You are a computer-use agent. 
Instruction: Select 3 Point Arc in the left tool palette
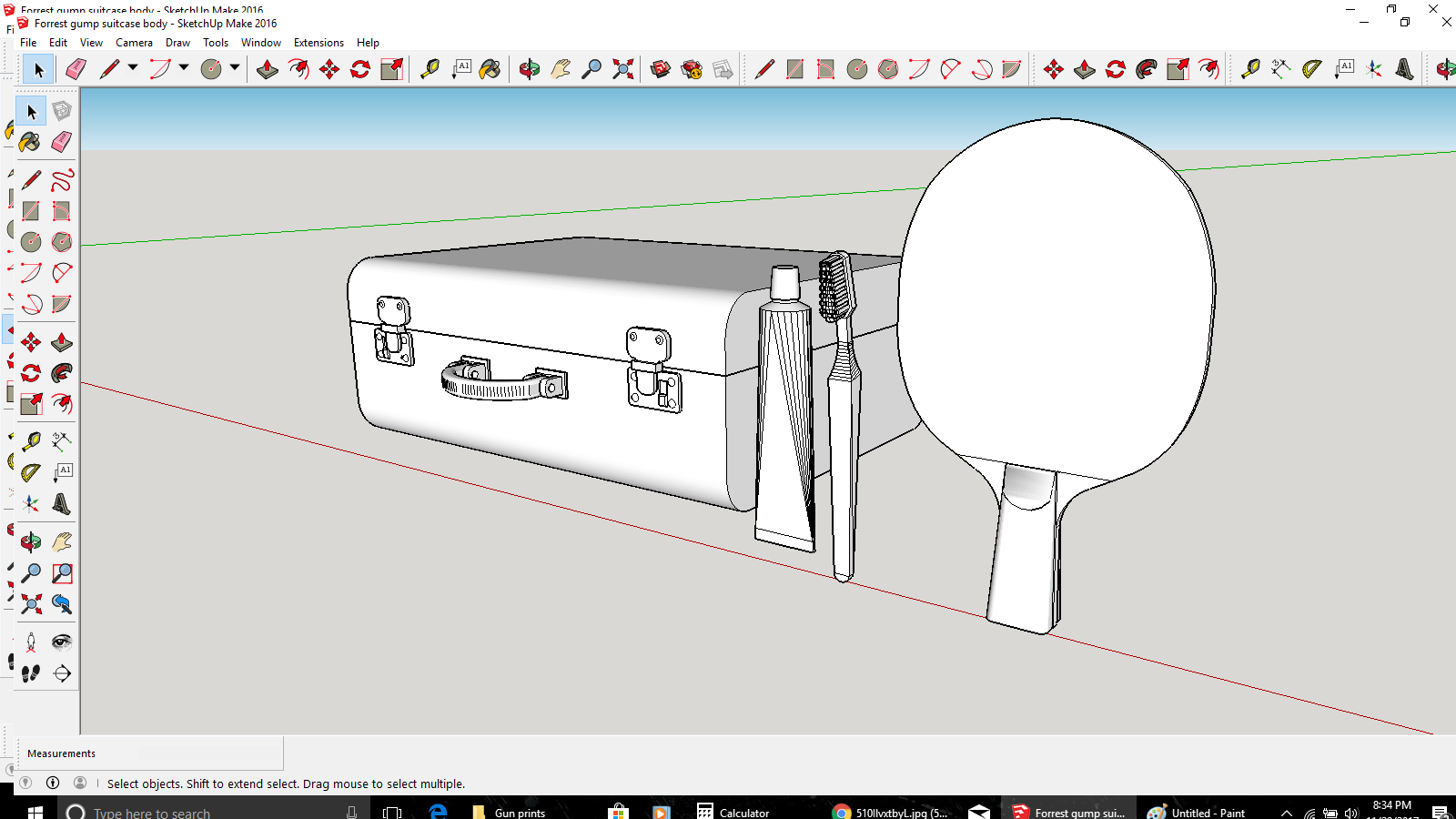[31, 304]
